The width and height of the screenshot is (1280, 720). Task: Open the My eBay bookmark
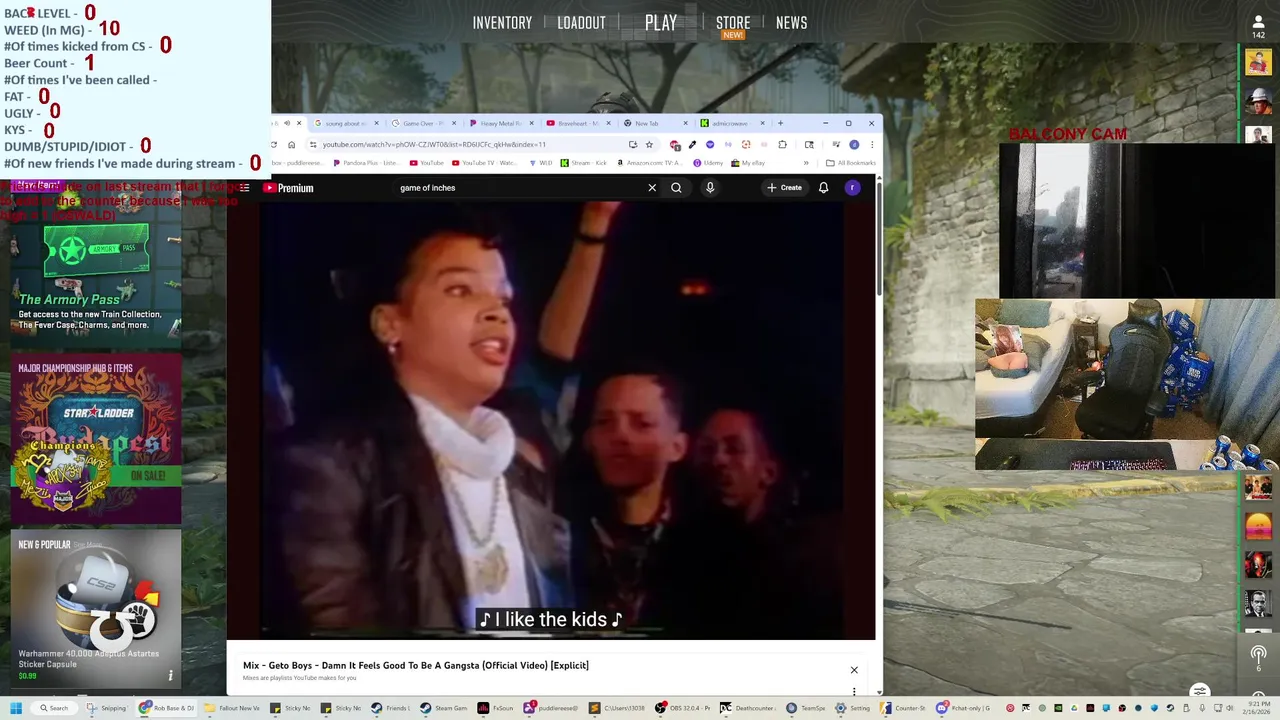click(748, 163)
